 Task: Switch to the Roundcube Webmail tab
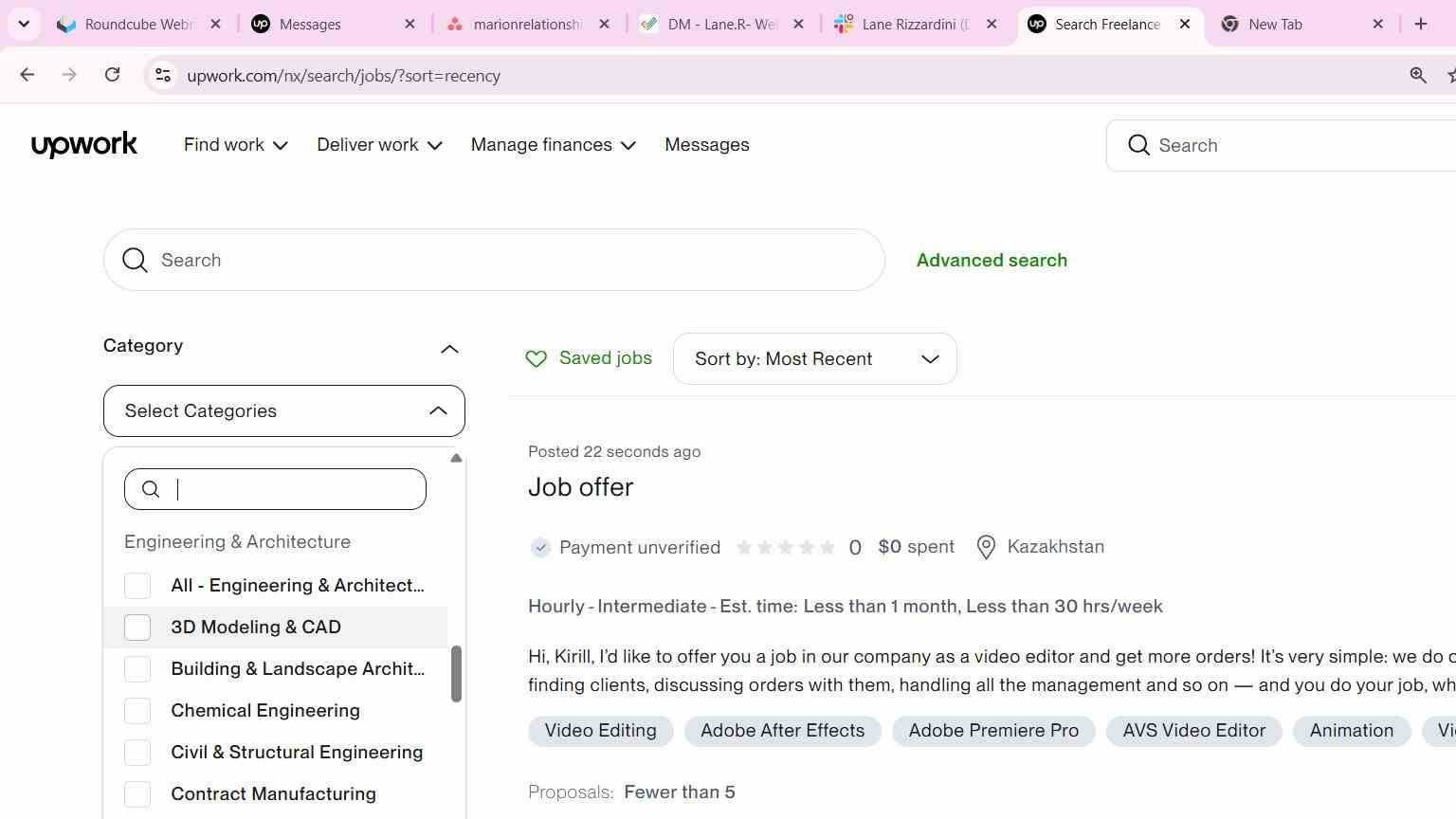(x=138, y=24)
